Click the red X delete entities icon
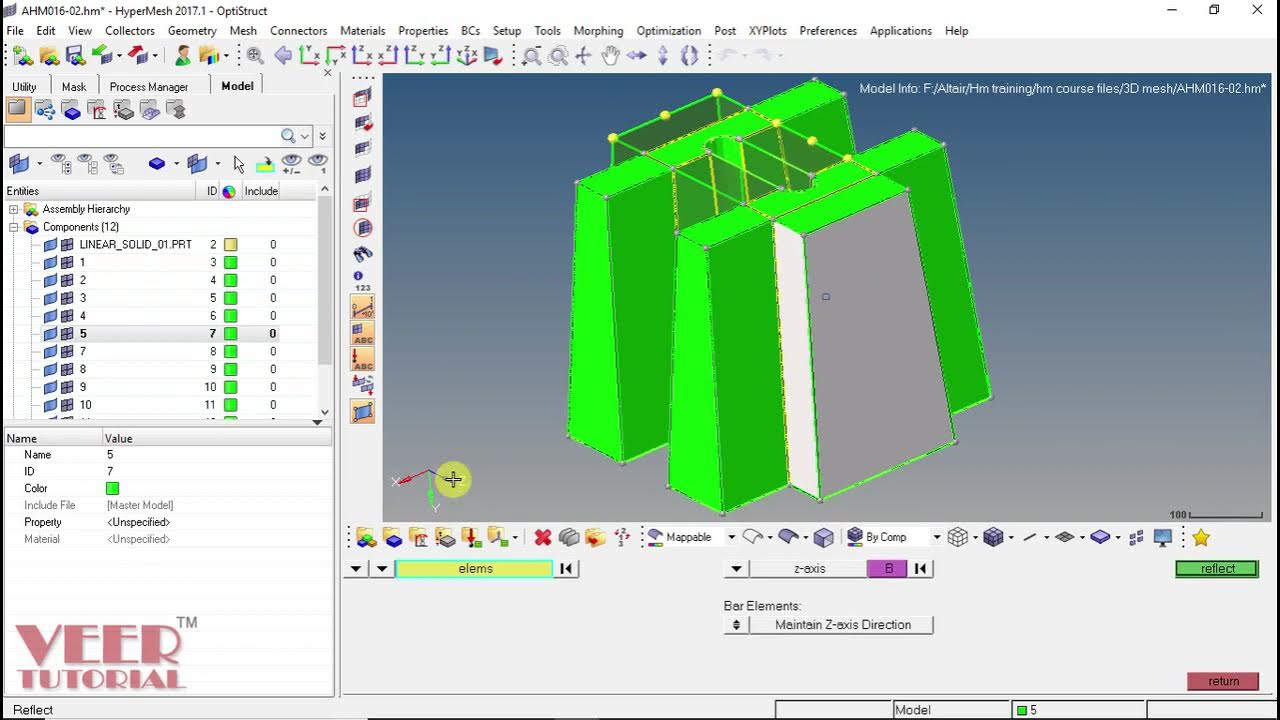1280x720 pixels. (543, 538)
